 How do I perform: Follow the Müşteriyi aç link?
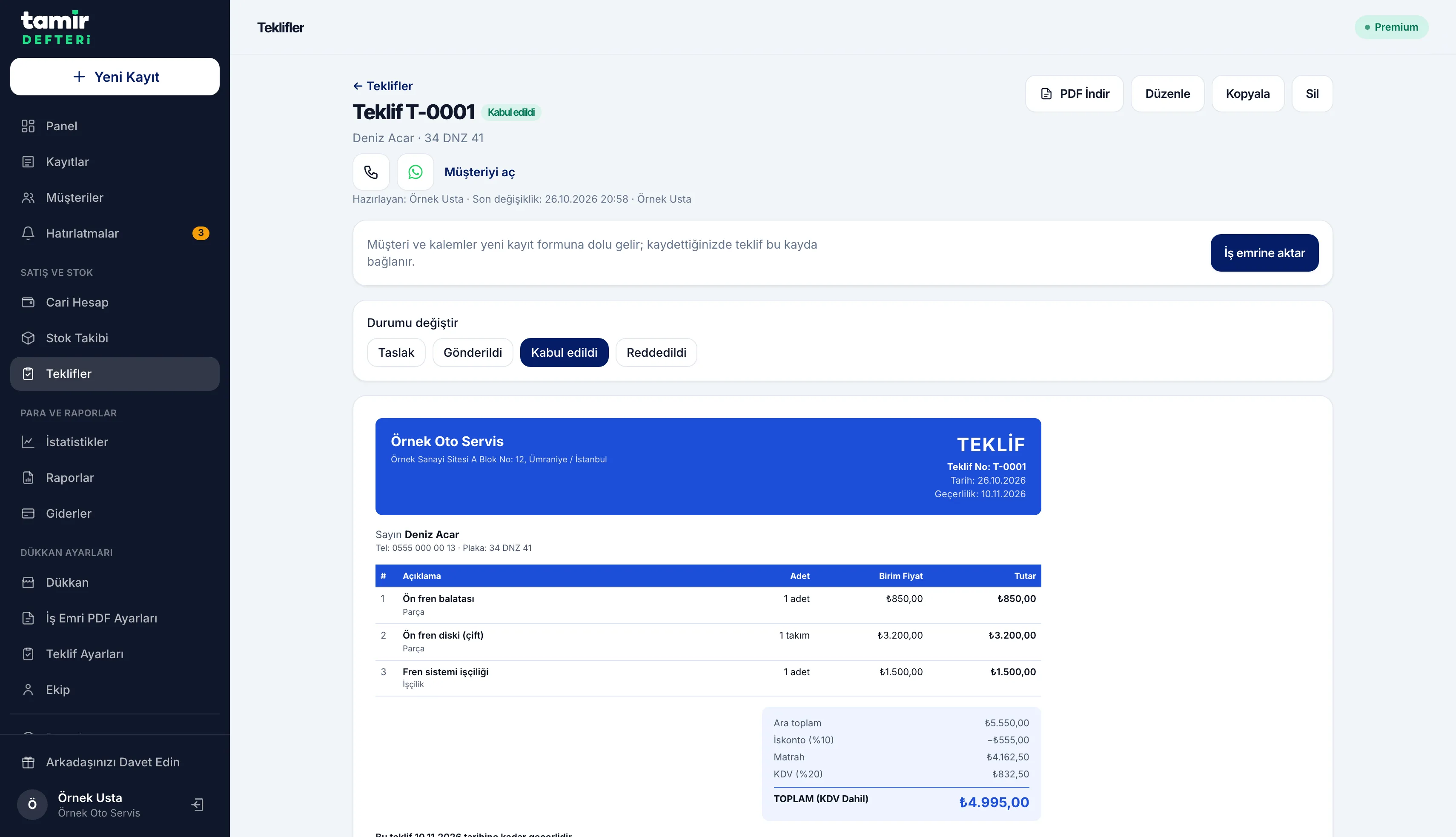coord(479,172)
